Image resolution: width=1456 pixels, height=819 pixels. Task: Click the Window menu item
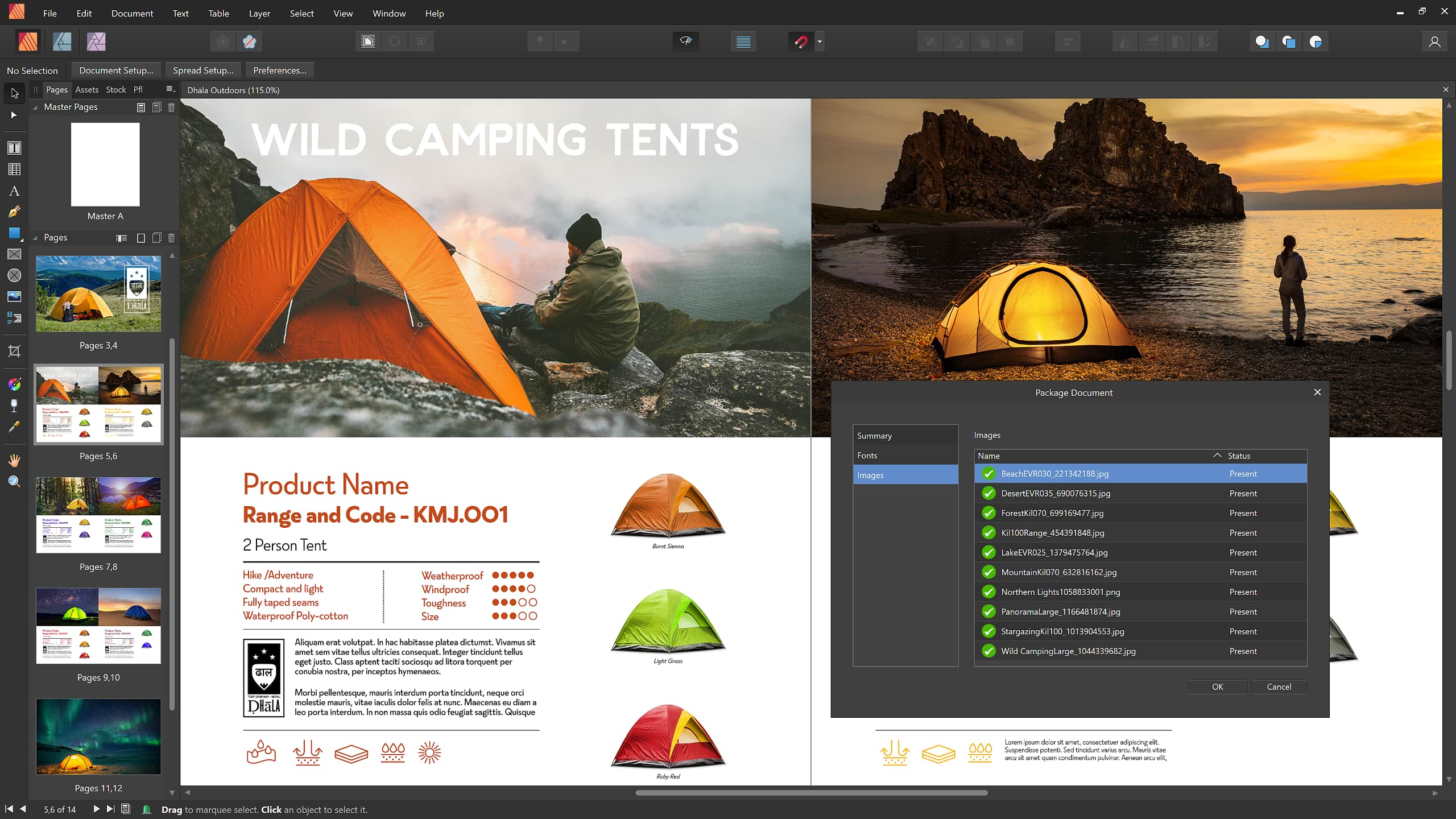coord(388,13)
